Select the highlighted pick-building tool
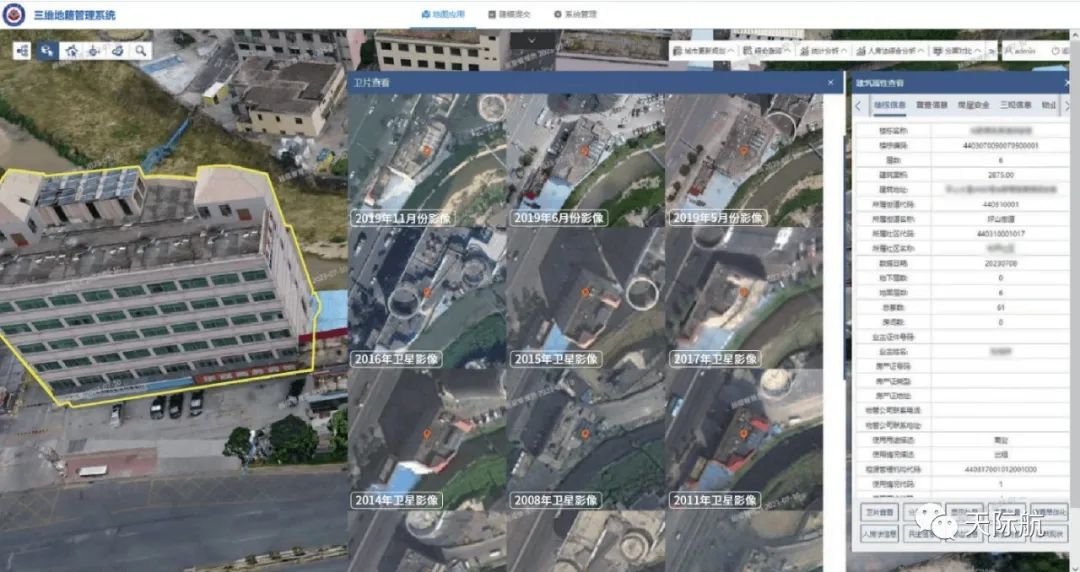Viewport: 1080px width, 572px height. pos(46,50)
